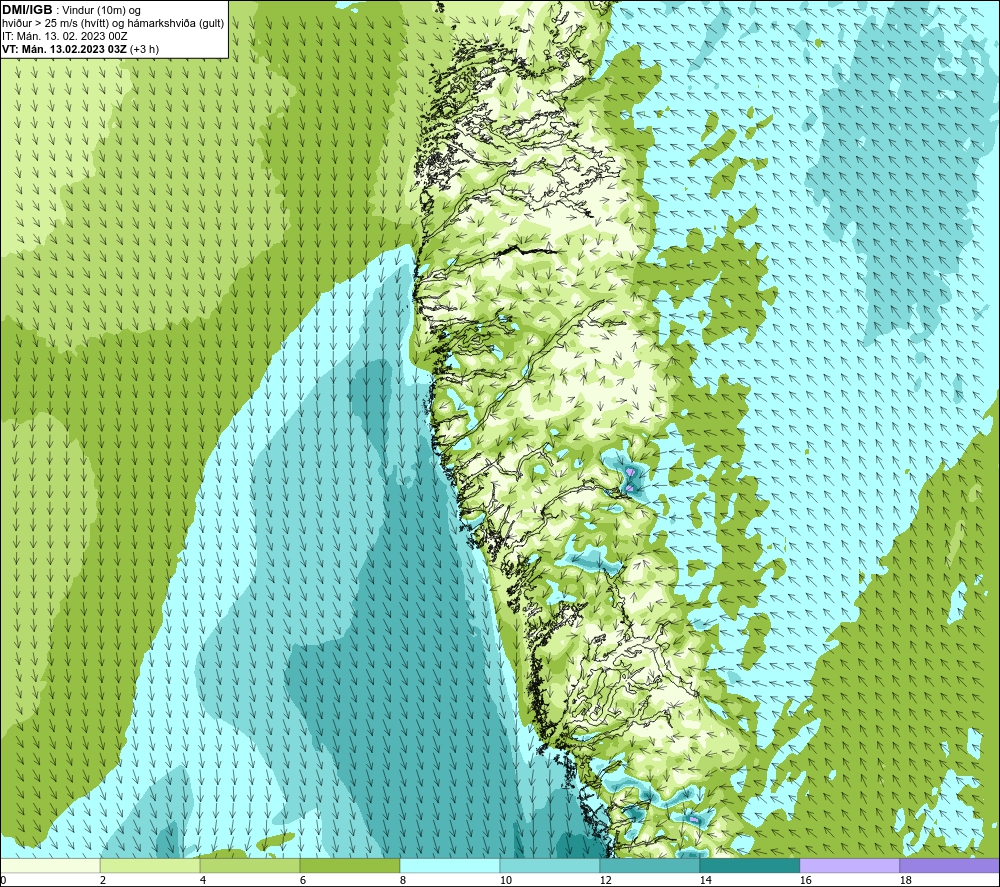Screen dimensions: 1000x887
Task: Click the legend scale value 16
Action: coord(805,881)
